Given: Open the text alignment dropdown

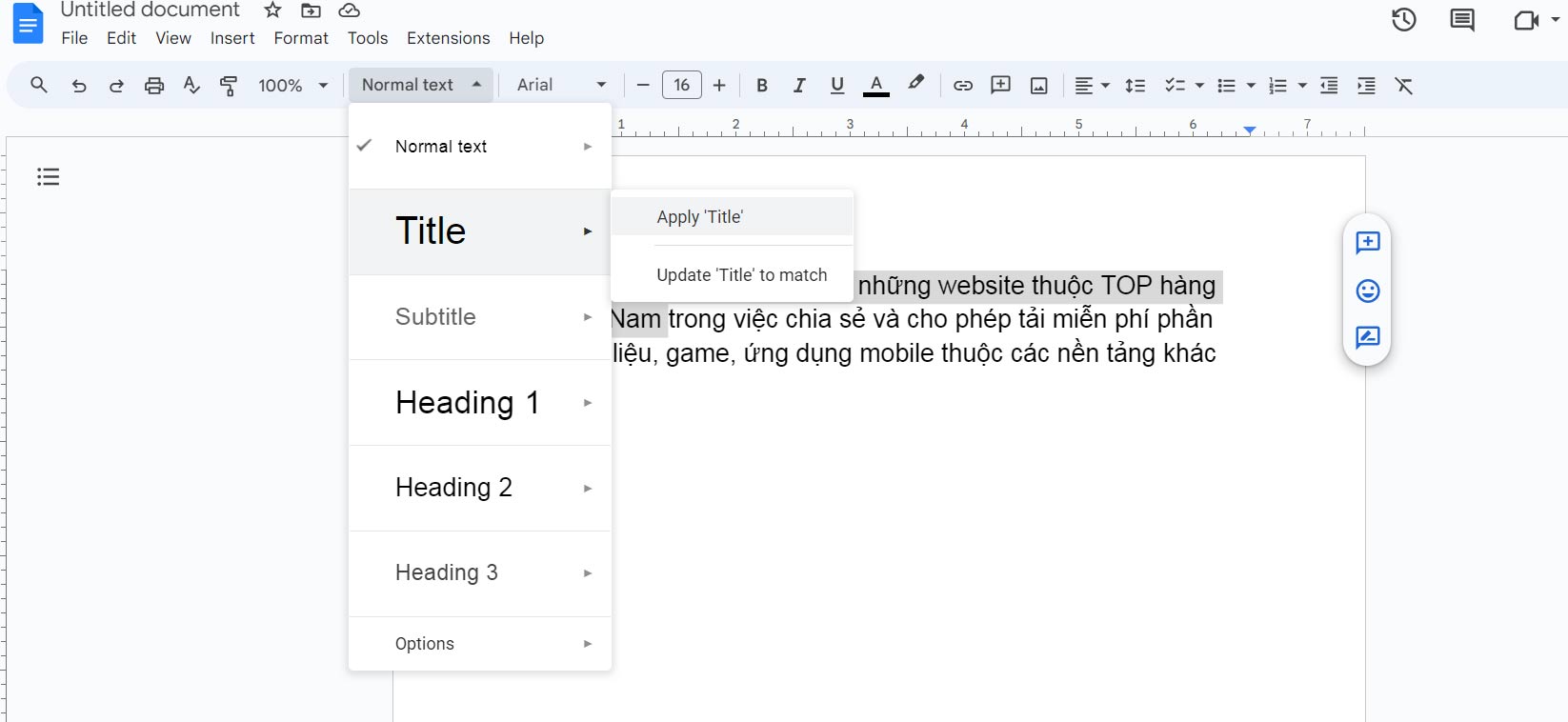Looking at the screenshot, I should tap(1092, 86).
